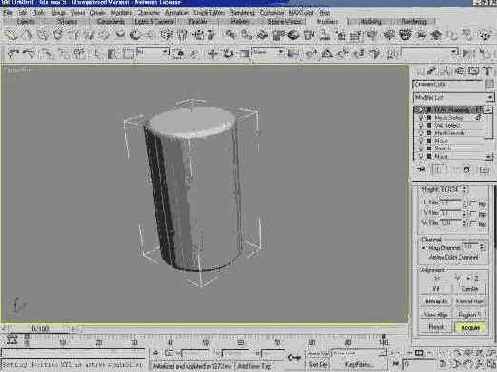Open the Key Filters dialog button

tap(359, 364)
